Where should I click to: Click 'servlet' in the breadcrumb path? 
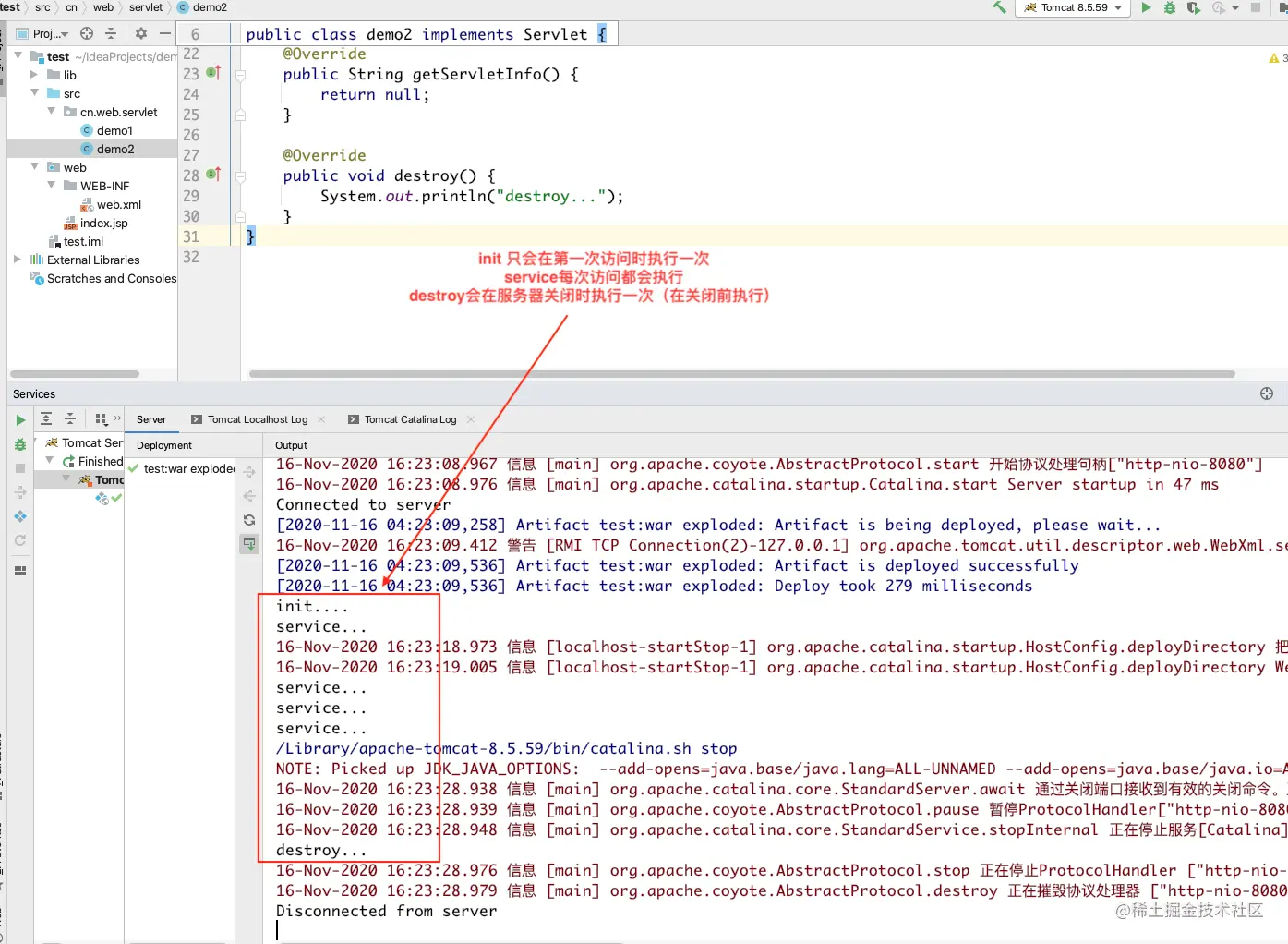[x=146, y=7]
